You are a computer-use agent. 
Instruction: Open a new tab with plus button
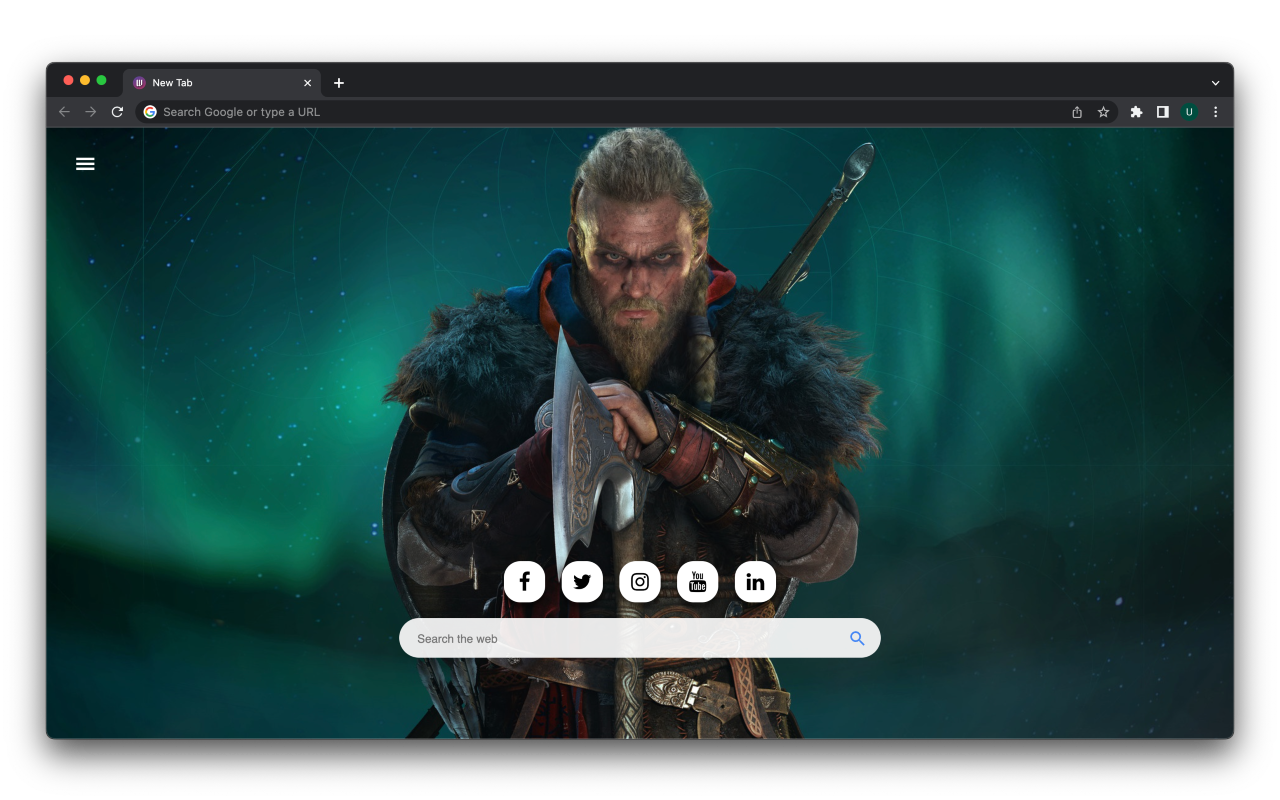(338, 83)
